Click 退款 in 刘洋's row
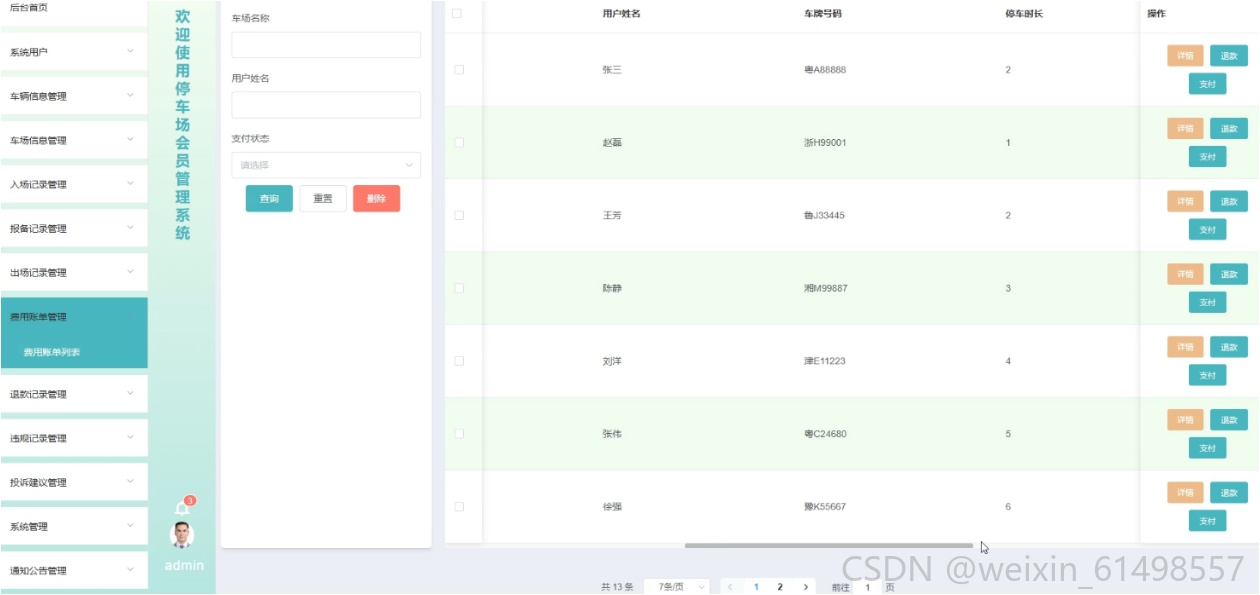 pyautogui.click(x=1229, y=347)
